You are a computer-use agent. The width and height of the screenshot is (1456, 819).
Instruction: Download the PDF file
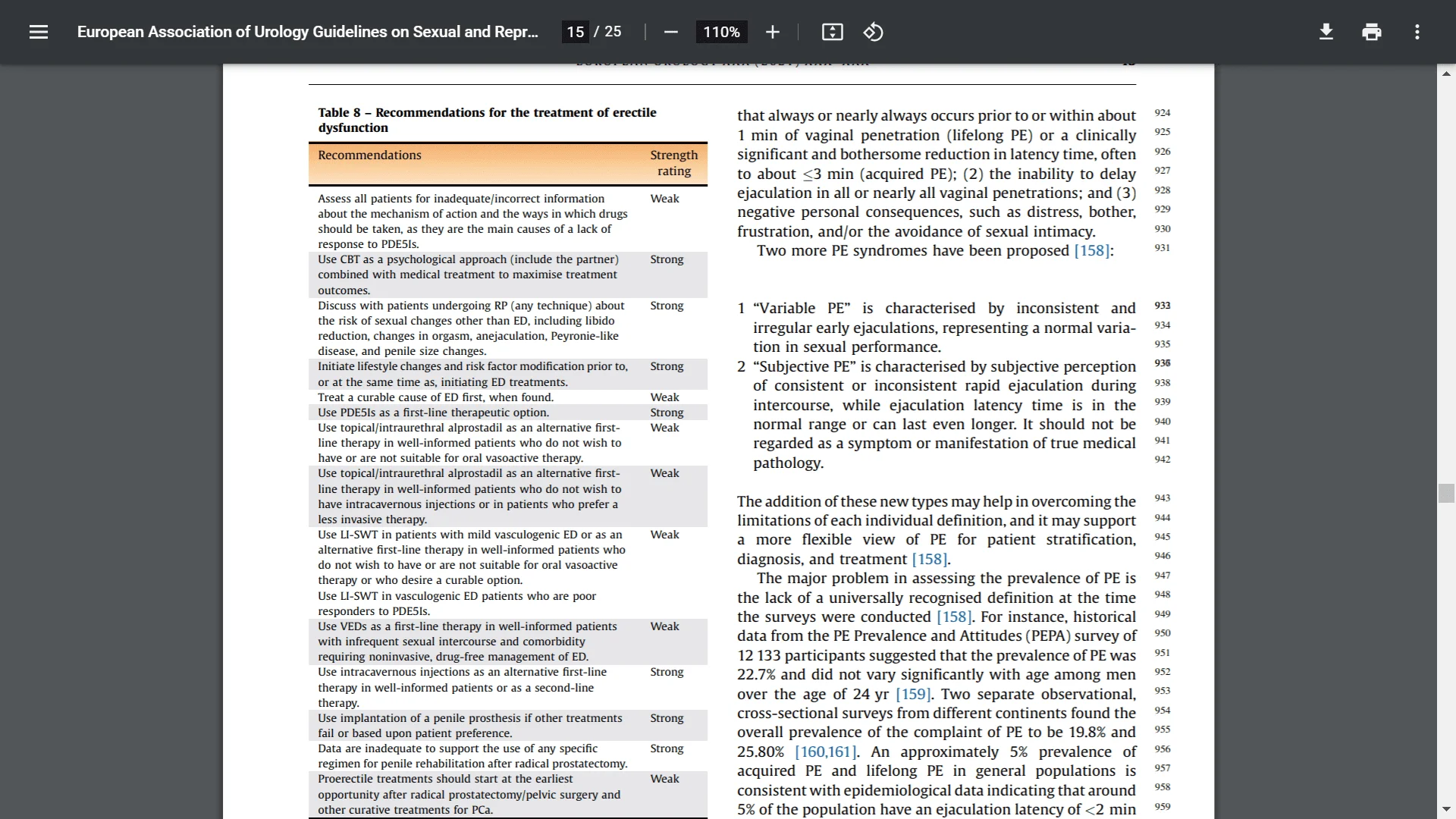click(x=1326, y=32)
